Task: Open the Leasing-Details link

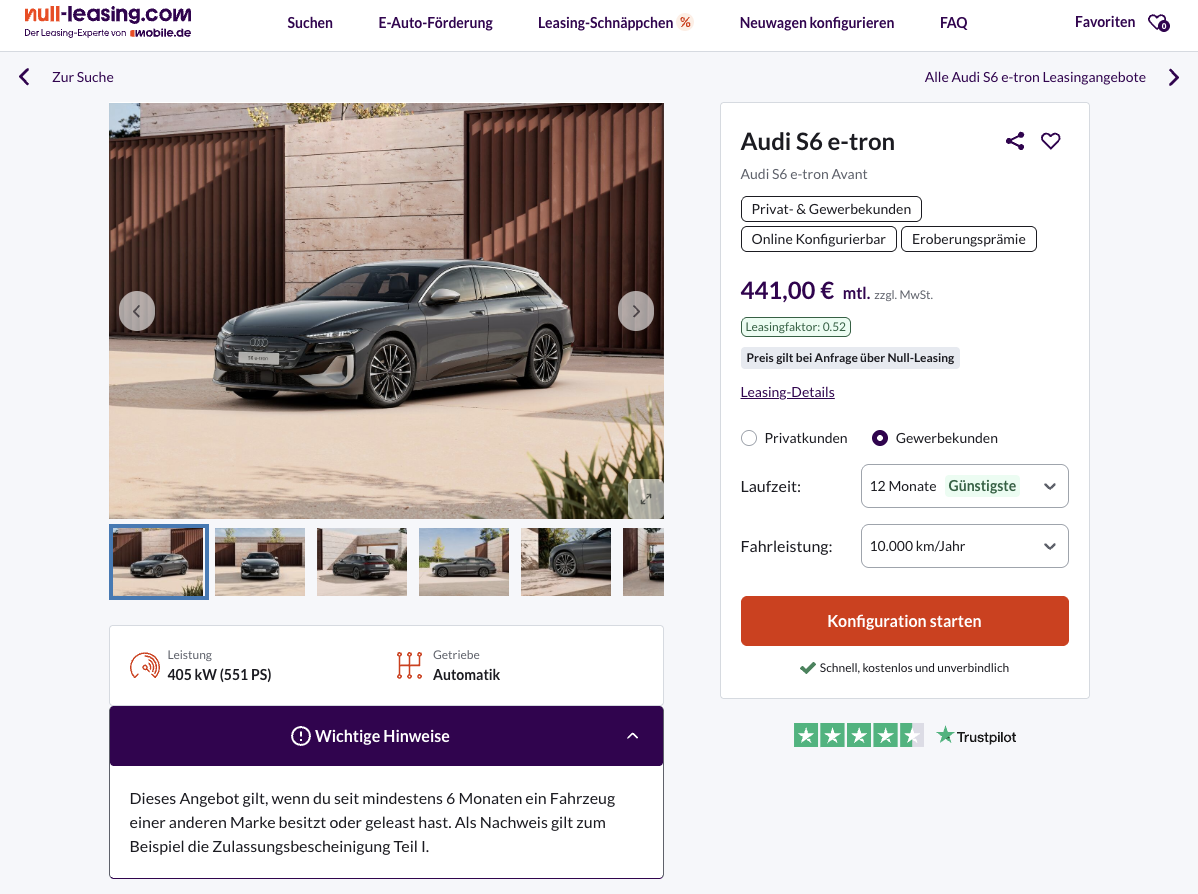Action: tap(787, 392)
